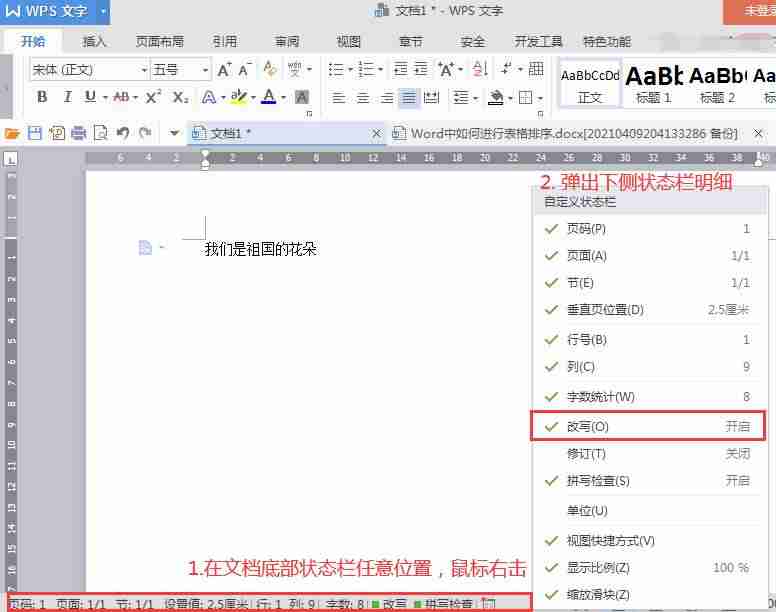Screen dimensions: 776x612
Task: Apply superscript X² formatting
Action: point(153,96)
